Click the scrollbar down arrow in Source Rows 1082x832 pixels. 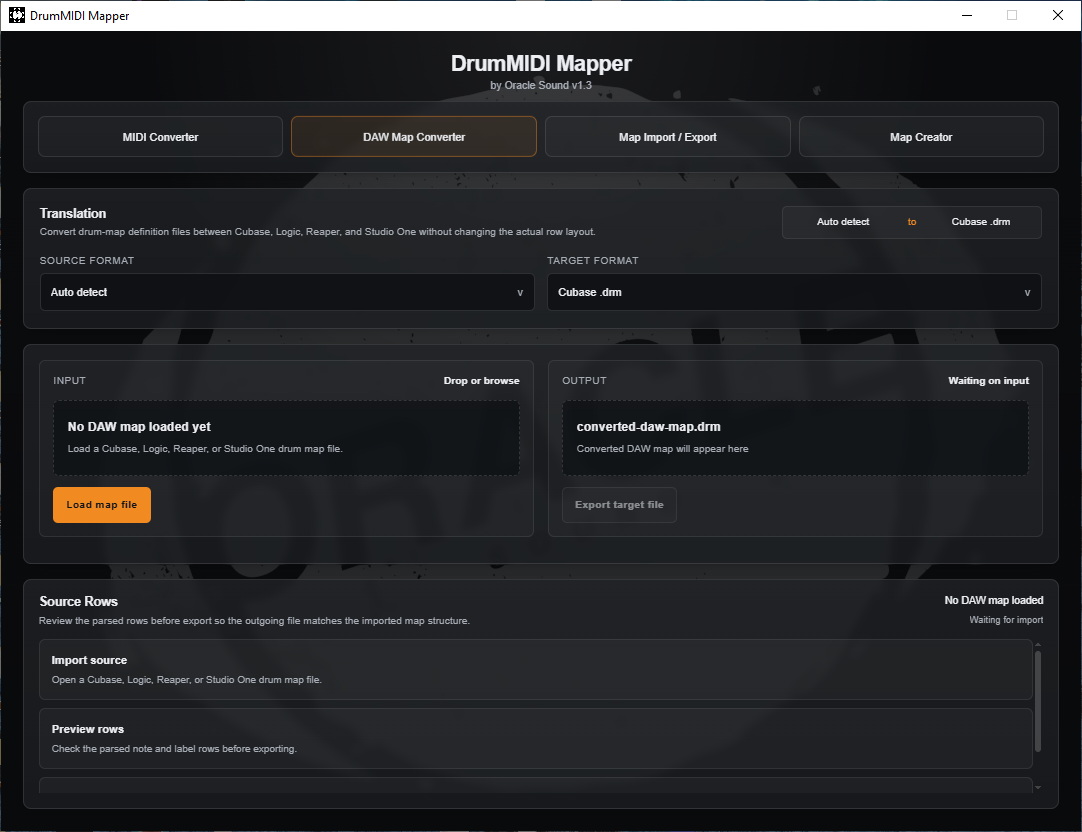tap(1037, 788)
